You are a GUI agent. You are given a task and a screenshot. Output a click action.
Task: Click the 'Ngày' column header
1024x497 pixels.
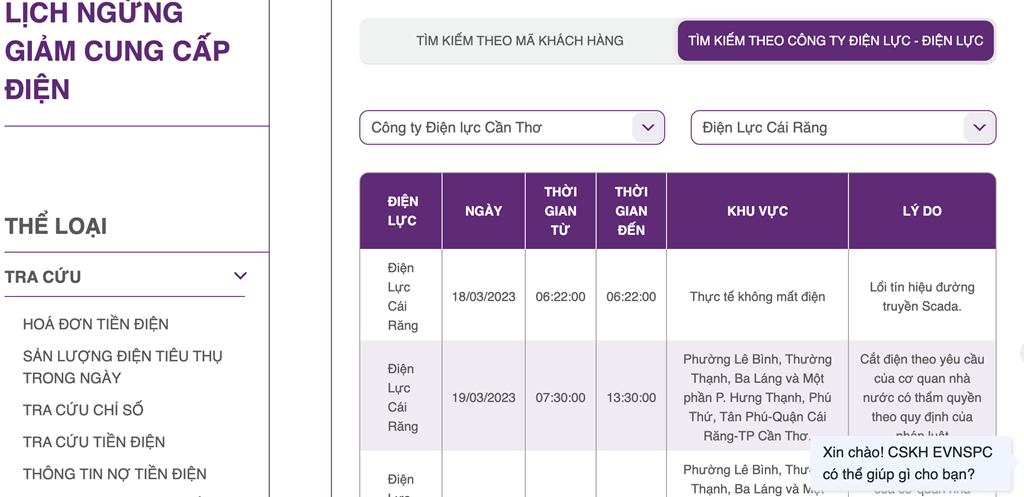point(483,211)
